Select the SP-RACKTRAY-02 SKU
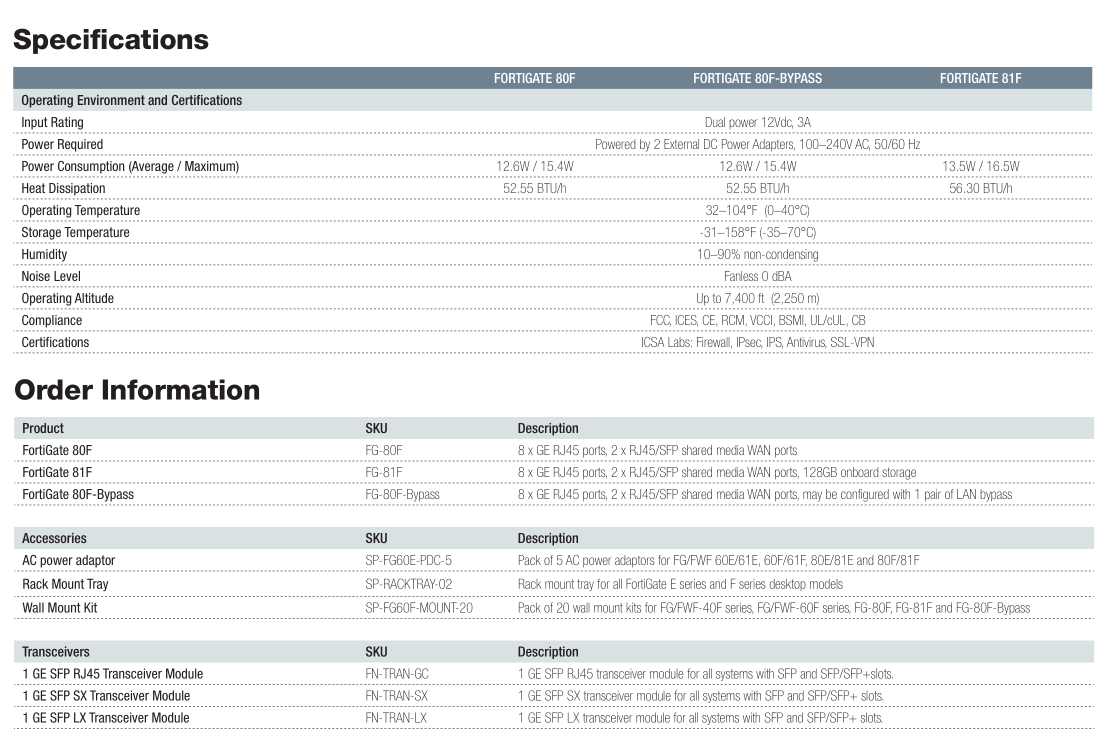The width and height of the screenshot is (1106, 744). point(409,584)
